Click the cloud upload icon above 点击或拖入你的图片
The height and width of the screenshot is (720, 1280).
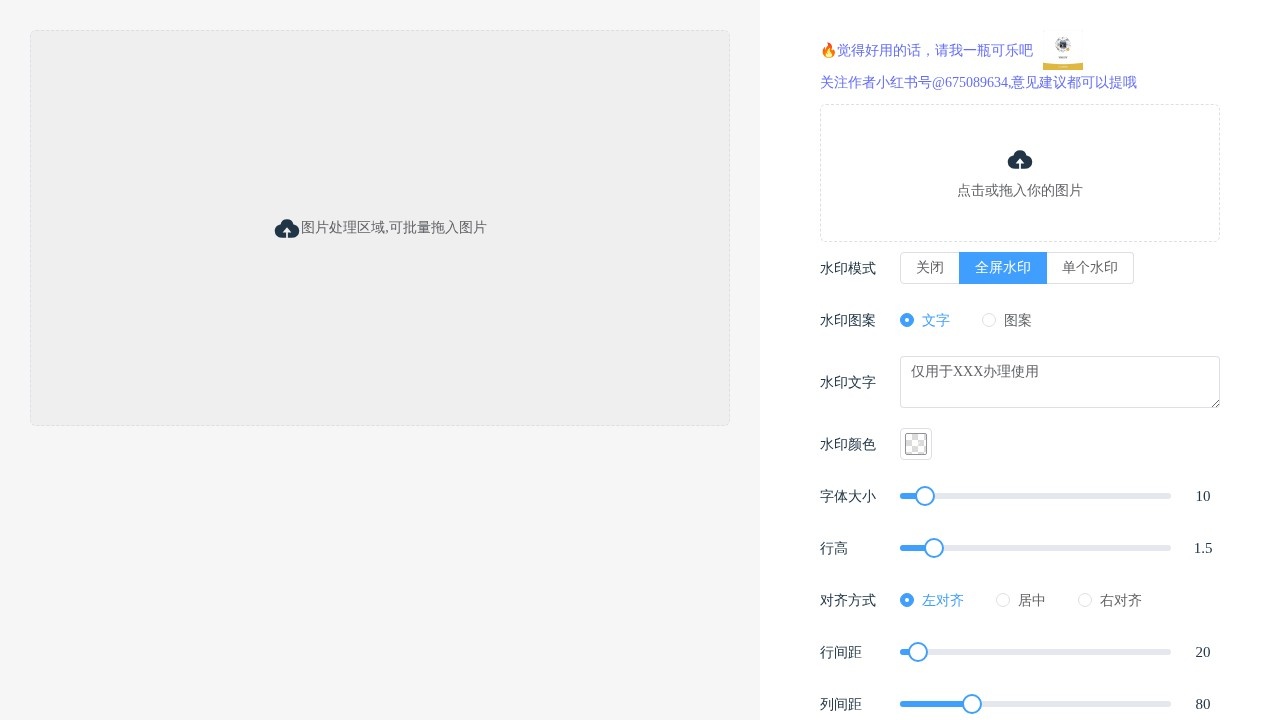[1020, 160]
